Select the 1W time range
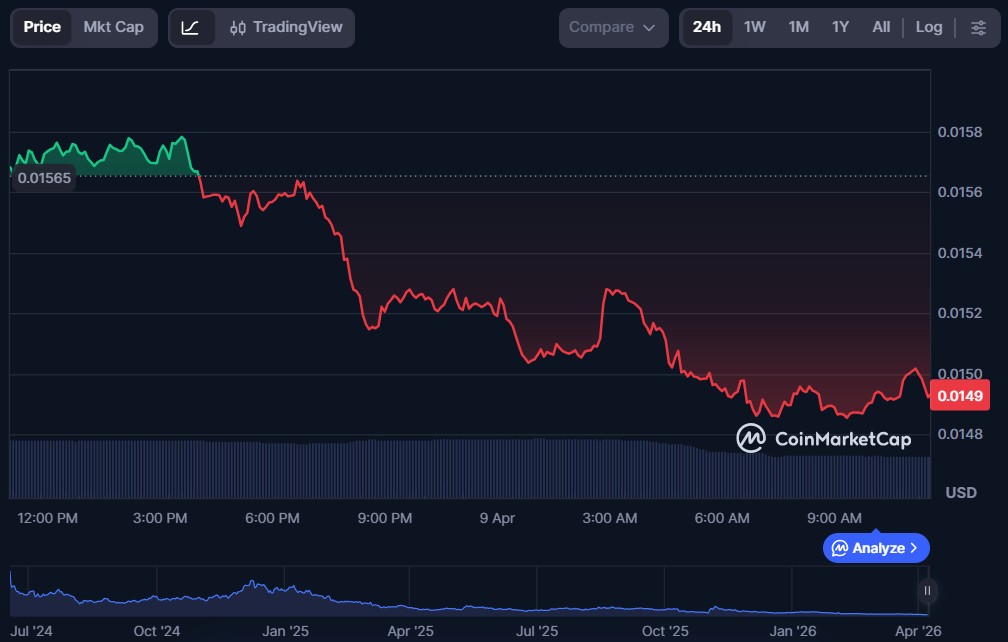The width and height of the screenshot is (1008, 642). [754, 27]
